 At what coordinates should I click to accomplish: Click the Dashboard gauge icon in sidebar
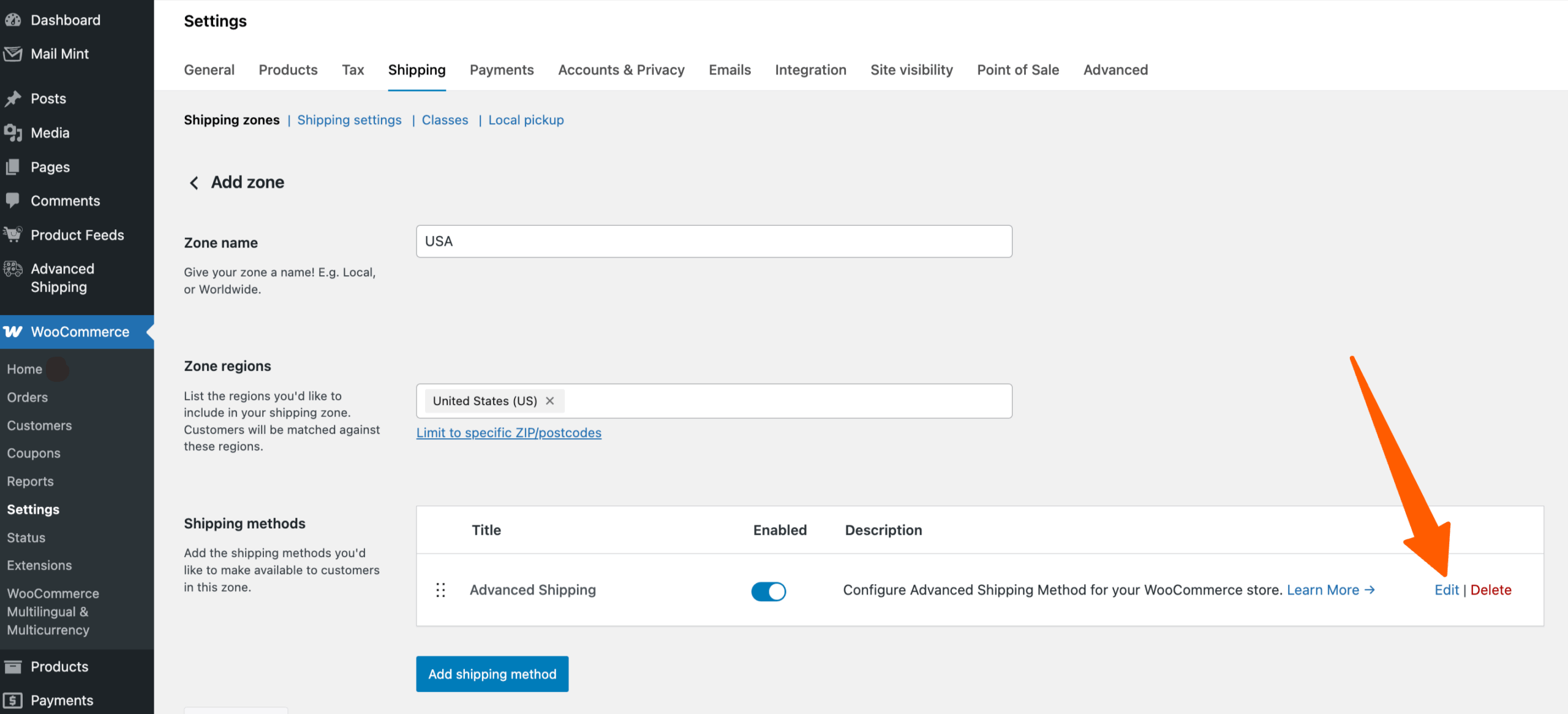[x=13, y=20]
